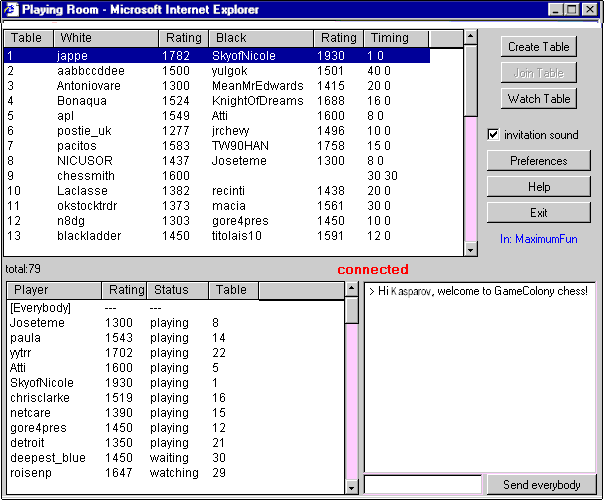This screenshot has height=500, width=605.
Task: Click the Status column header in player list
Action: [176, 290]
